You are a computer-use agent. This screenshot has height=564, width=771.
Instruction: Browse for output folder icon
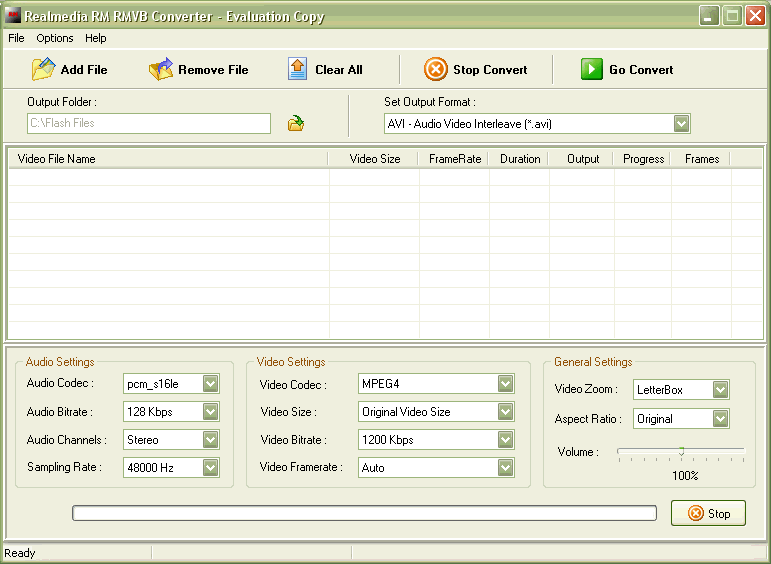(296, 123)
